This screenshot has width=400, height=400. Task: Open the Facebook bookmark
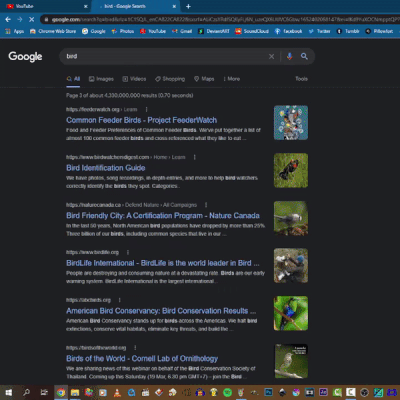288,31
